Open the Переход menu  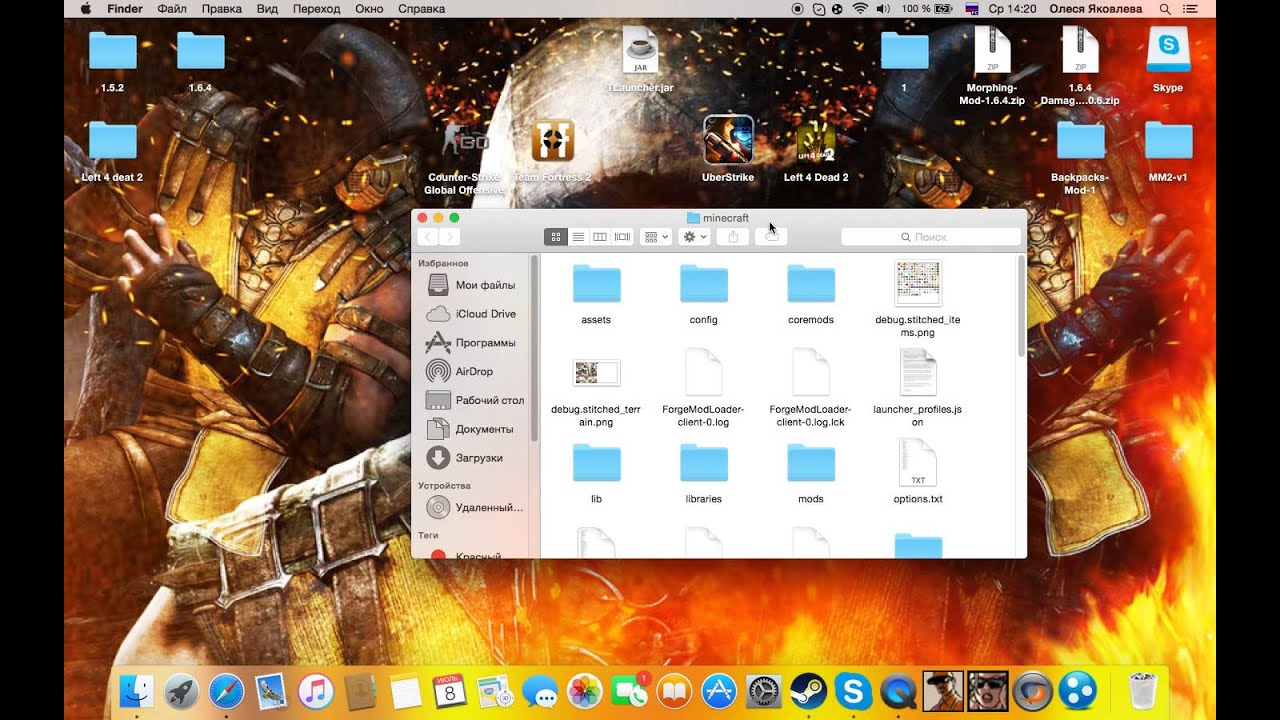[x=316, y=9]
